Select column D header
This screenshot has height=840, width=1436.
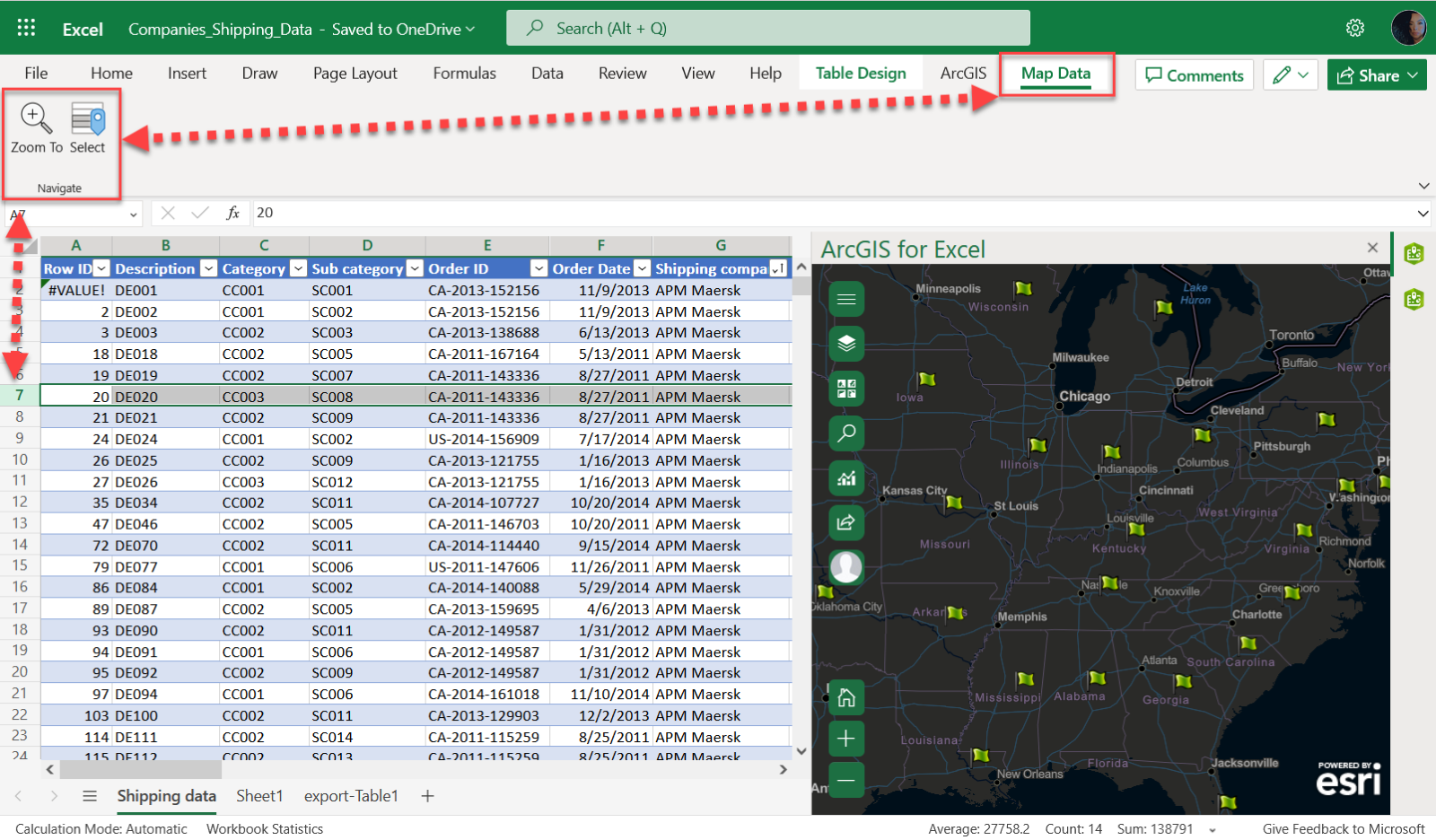(367, 245)
